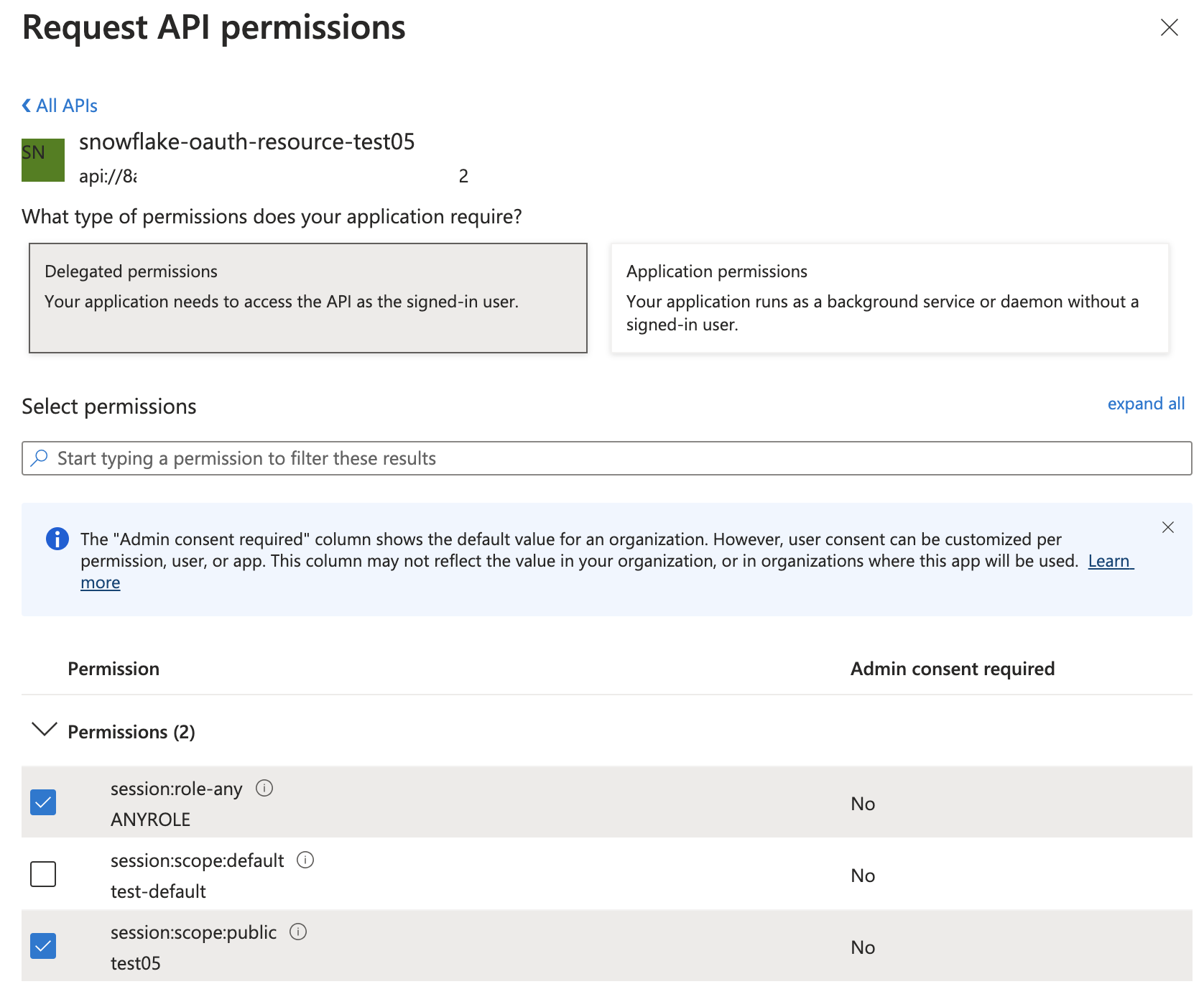Image resolution: width=1204 pixels, height=1007 pixels.
Task: Dismiss the admin consent info banner
Action: point(1167,527)
